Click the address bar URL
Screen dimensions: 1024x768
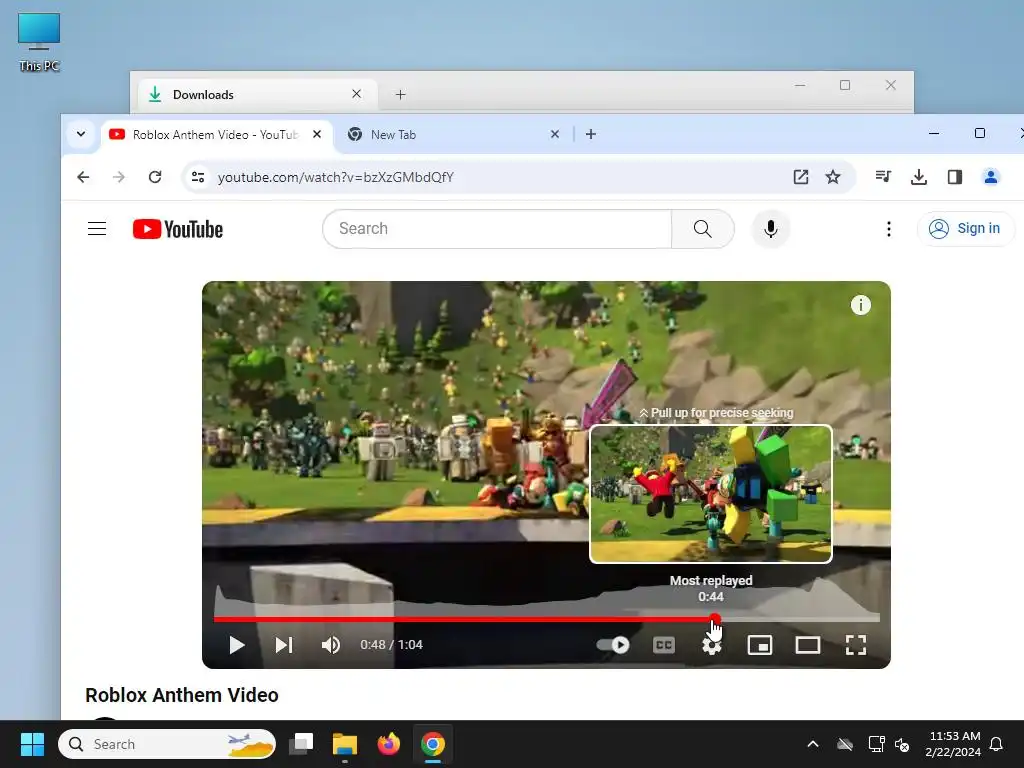click(336, 177)
